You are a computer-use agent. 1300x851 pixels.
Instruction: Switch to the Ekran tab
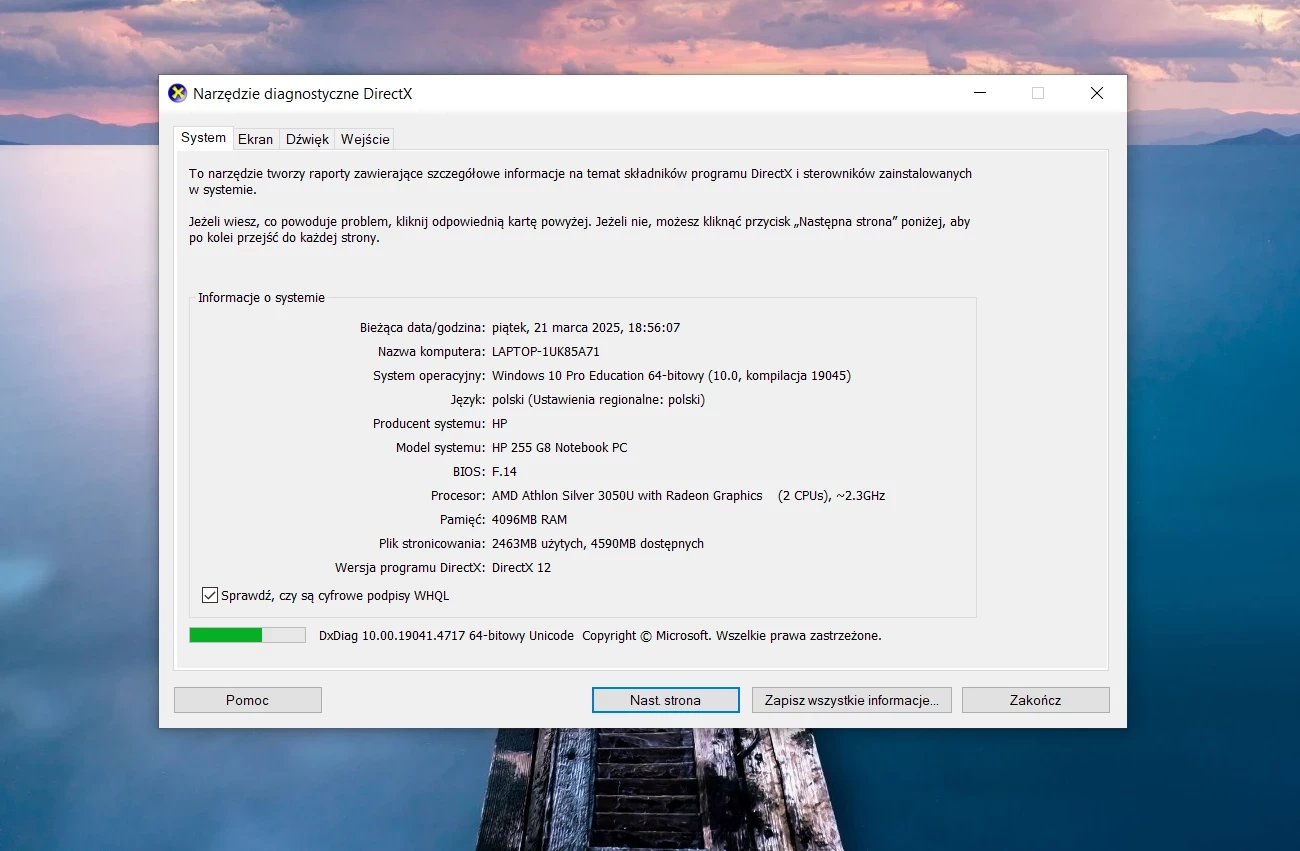(x=256, y=139)
